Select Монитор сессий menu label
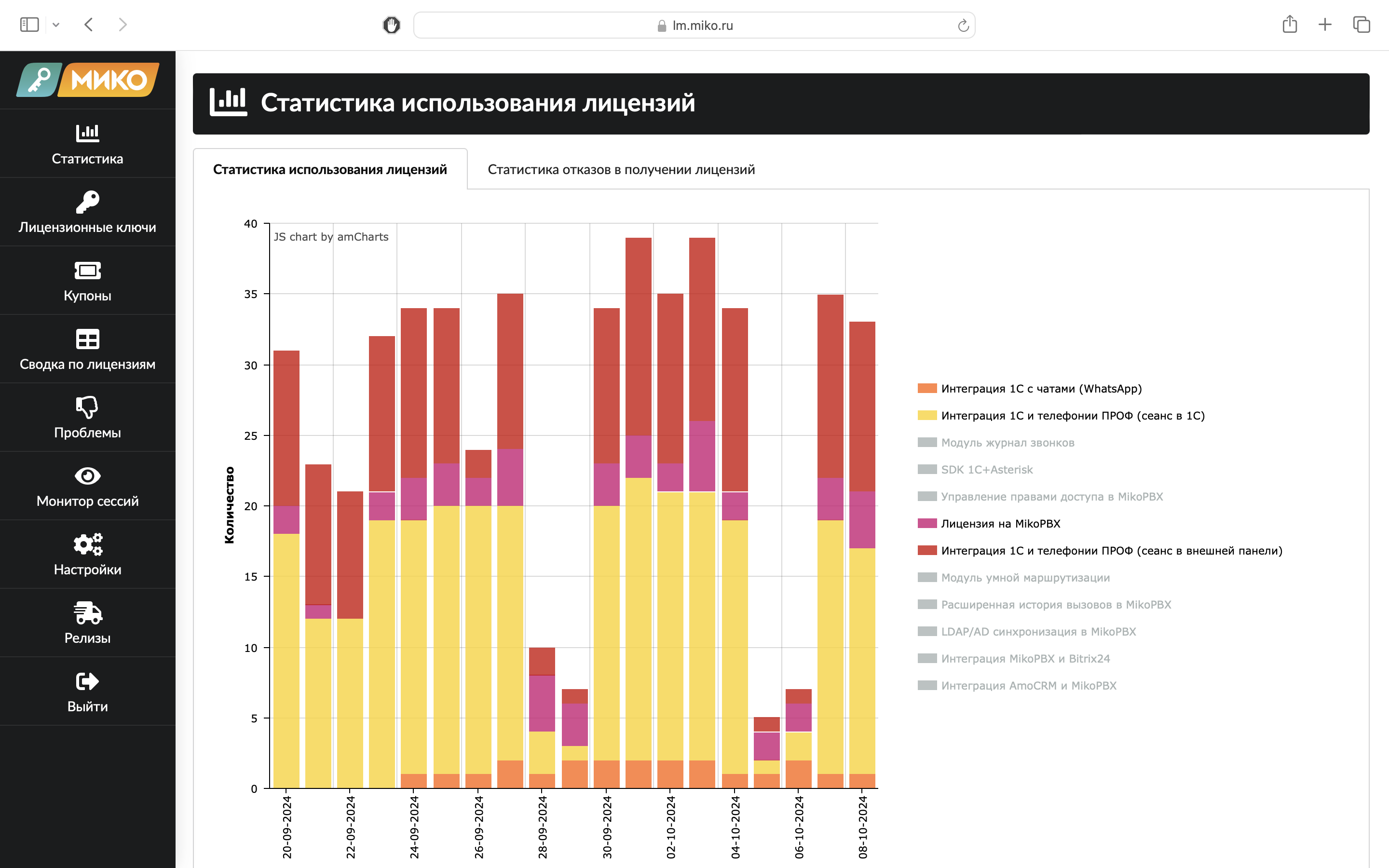 pyautogui.click(x=87, y=501)
